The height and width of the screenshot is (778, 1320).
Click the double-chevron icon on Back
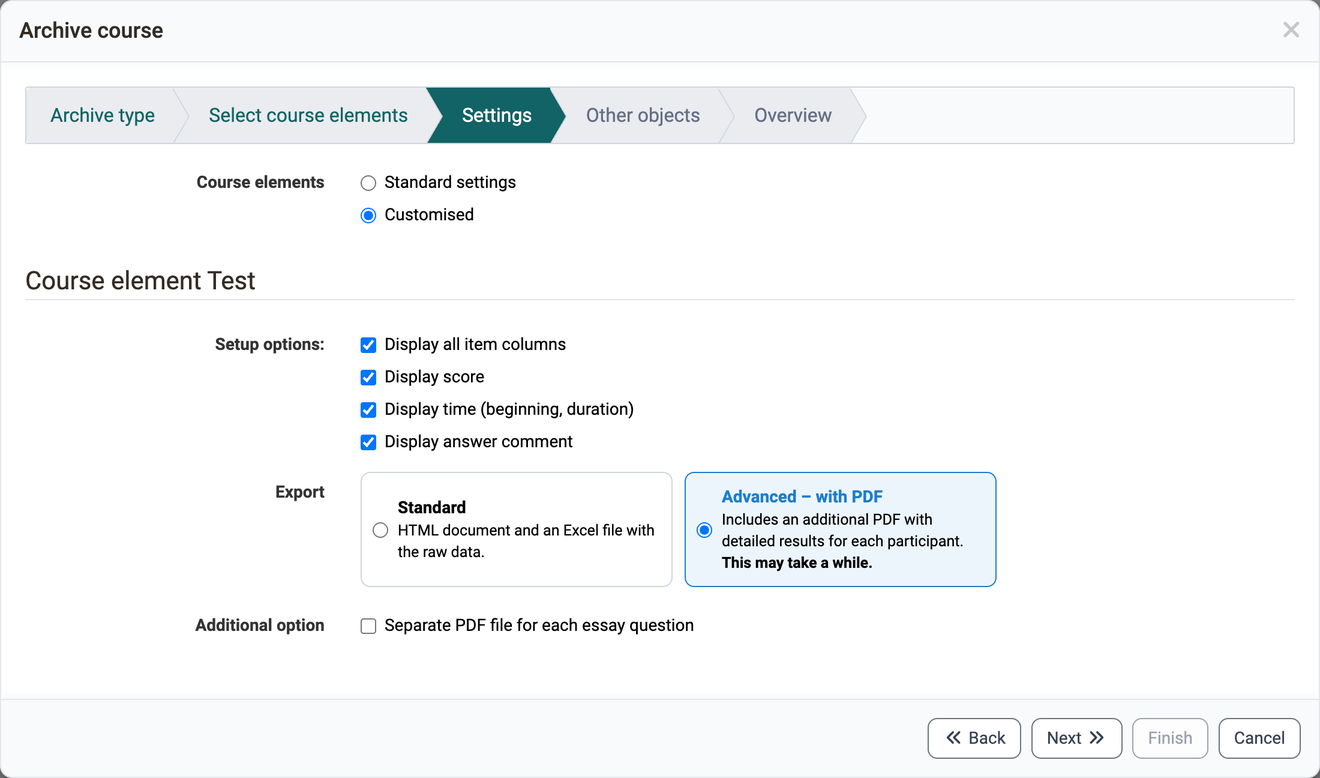pos(953,738)
